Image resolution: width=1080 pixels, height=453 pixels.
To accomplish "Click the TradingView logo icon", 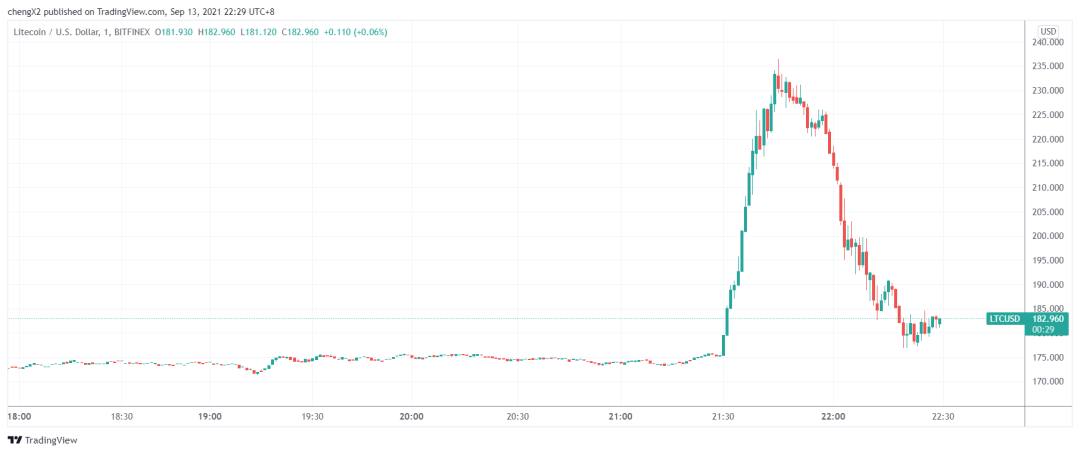I will [x=14, y=440].
